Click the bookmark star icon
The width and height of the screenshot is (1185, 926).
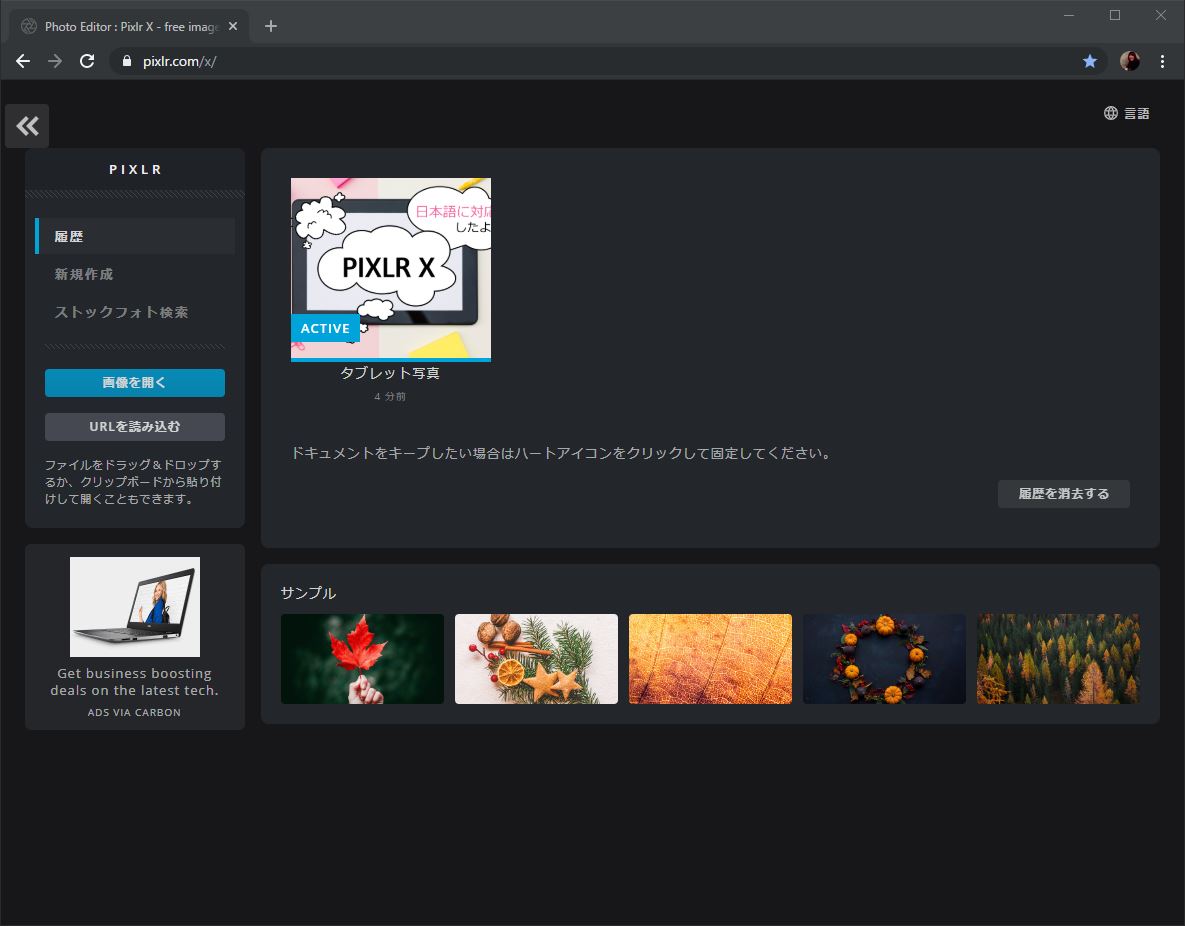tap(1089, 61)
